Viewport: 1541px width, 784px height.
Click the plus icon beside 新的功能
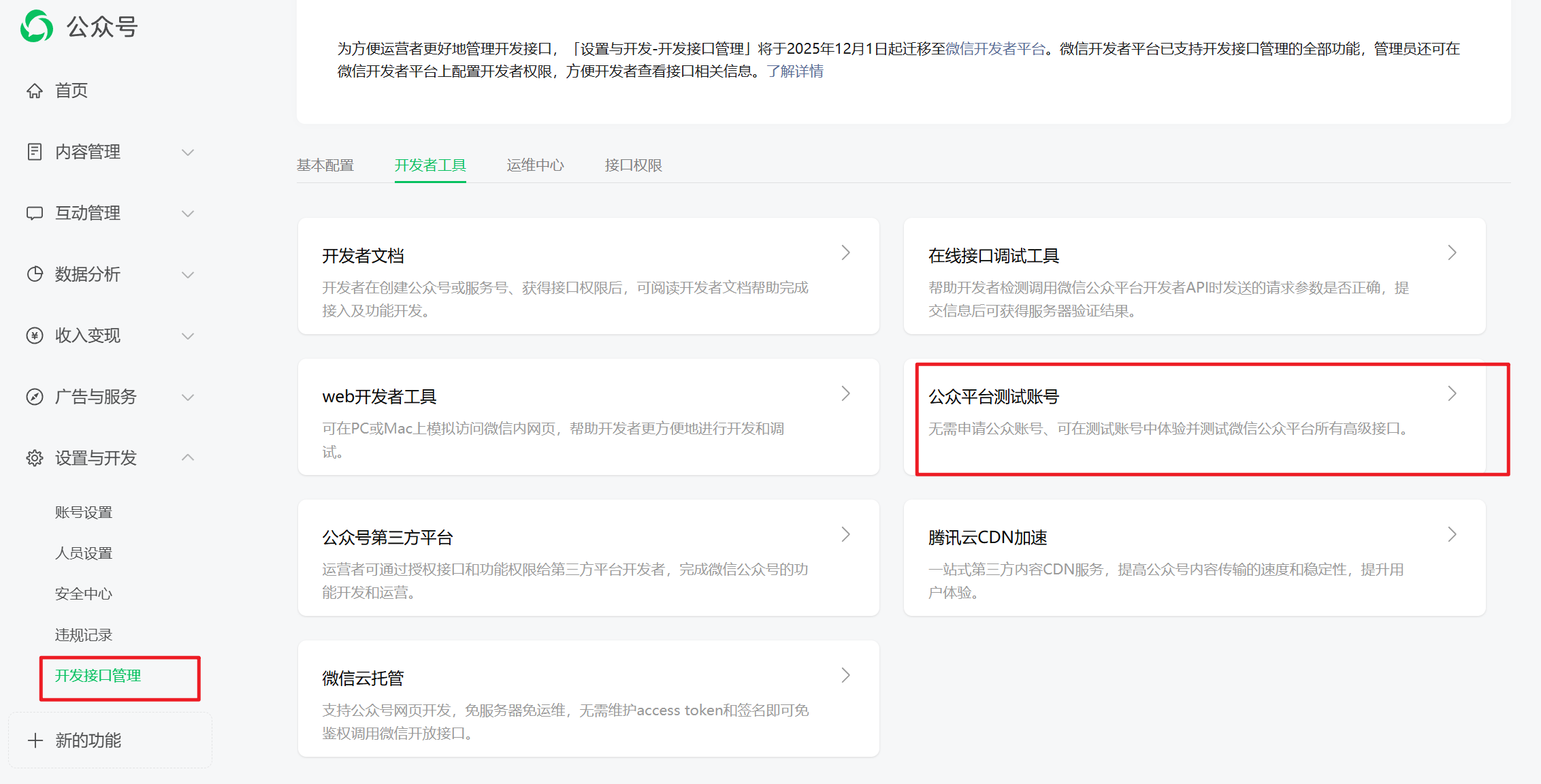coord(35,740)
